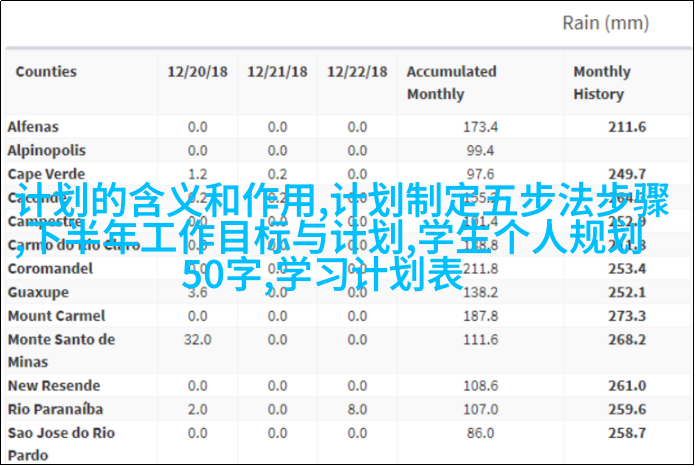
Task: Click the Guaxupe county name
Action: coord(38,292)
